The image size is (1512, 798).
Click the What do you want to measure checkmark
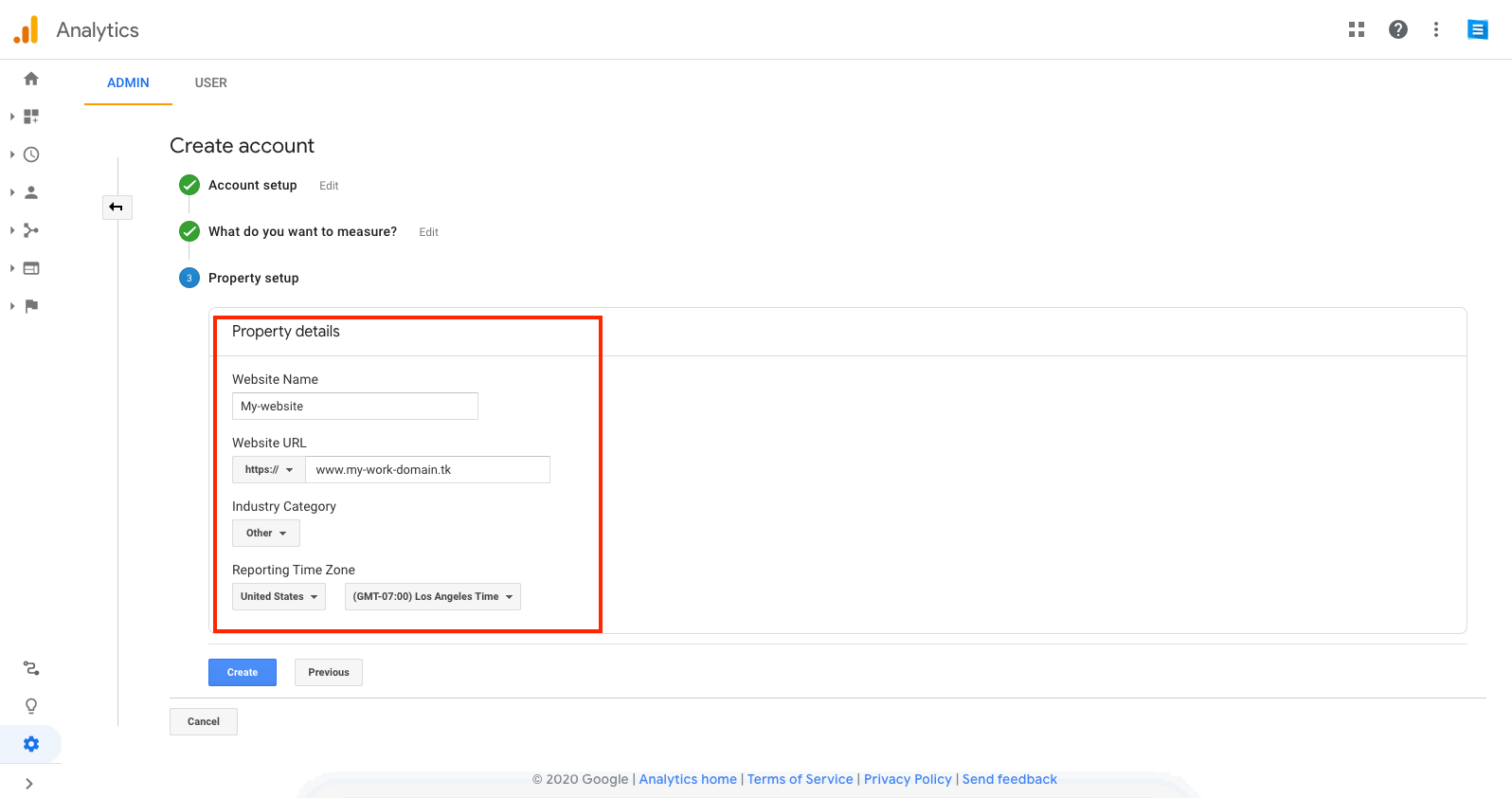click(x=189, y=231)
